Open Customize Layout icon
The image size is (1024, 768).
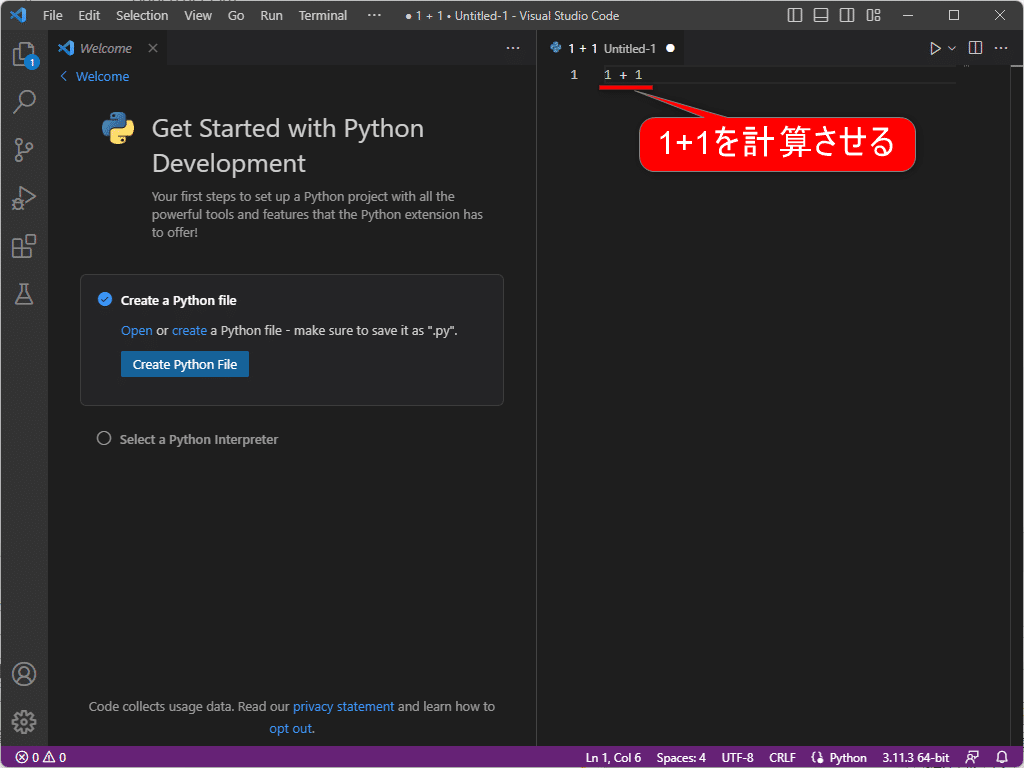(874, 15)
